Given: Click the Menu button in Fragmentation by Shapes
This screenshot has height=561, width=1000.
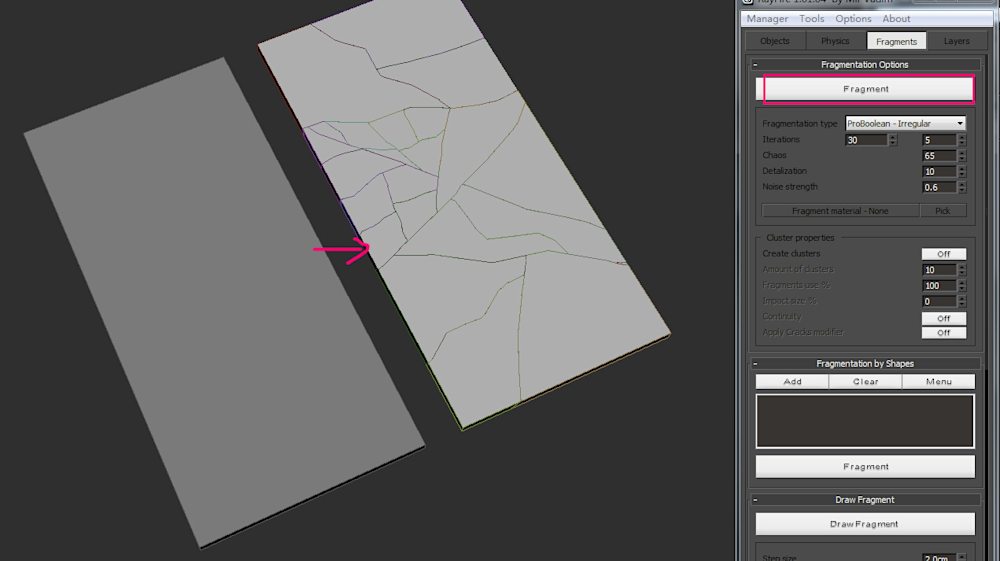Looking at the screenshot, I should point(939,381).
